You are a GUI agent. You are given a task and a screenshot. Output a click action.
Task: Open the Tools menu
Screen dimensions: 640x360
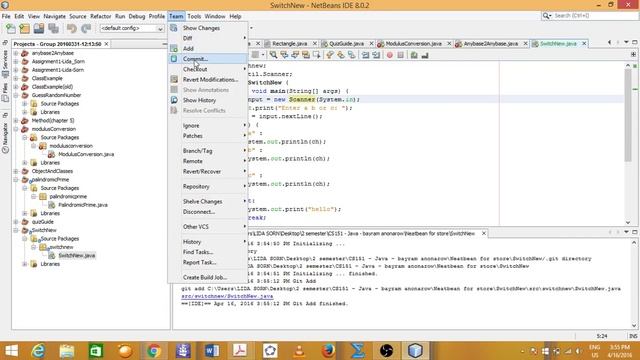tap(194, 16)
